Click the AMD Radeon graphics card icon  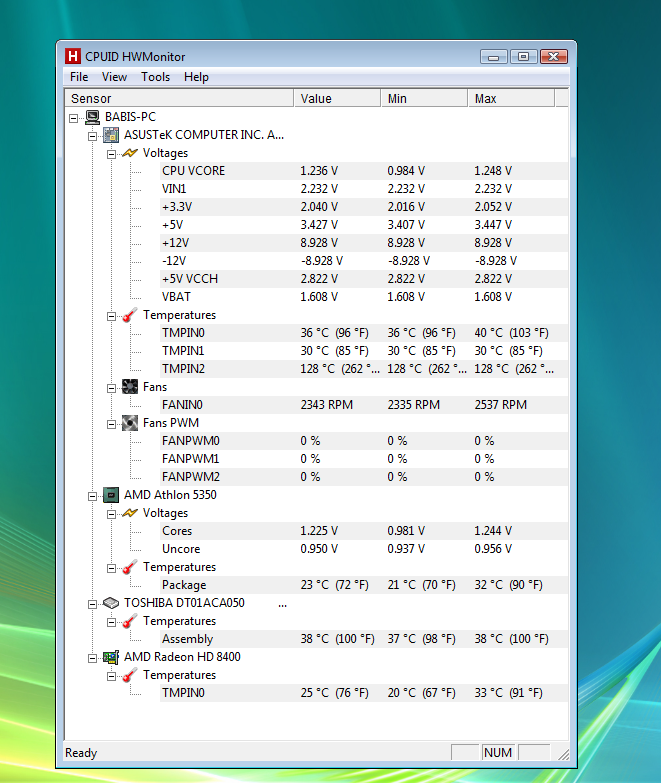(x=111, y=657)
